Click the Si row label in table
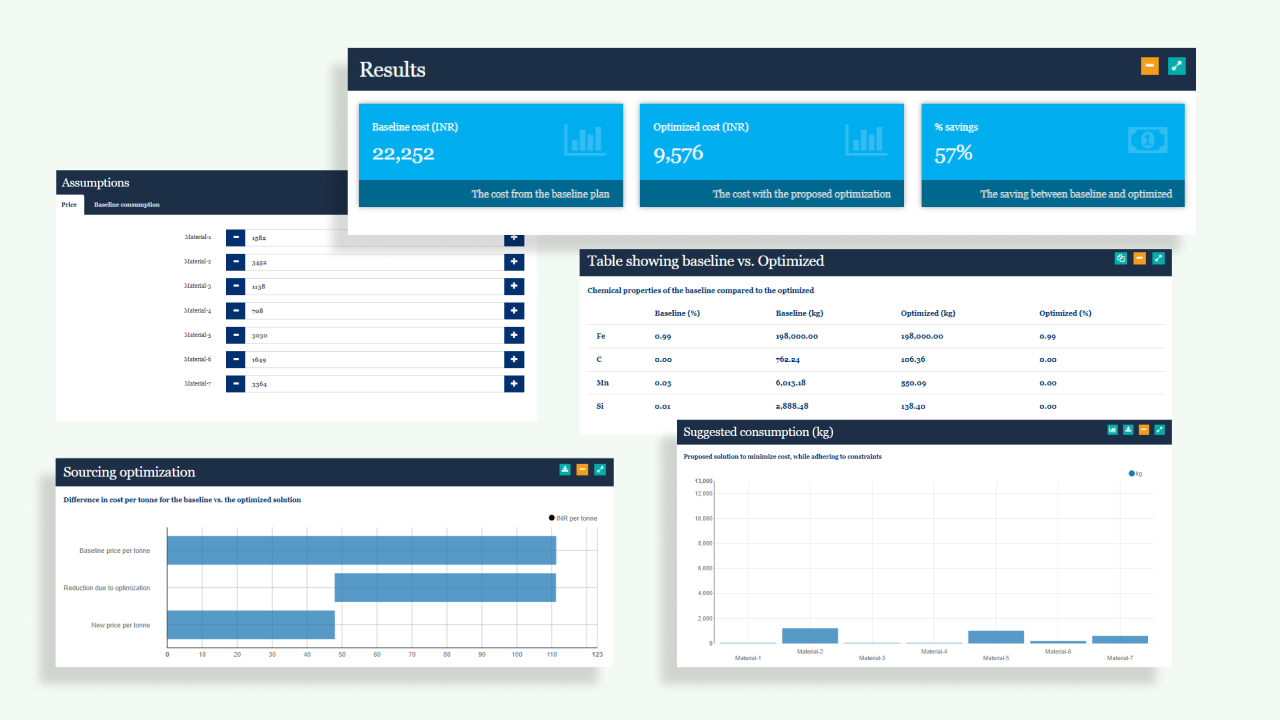1280x720 pixels. pyautogui.click(x=600, y=406)
